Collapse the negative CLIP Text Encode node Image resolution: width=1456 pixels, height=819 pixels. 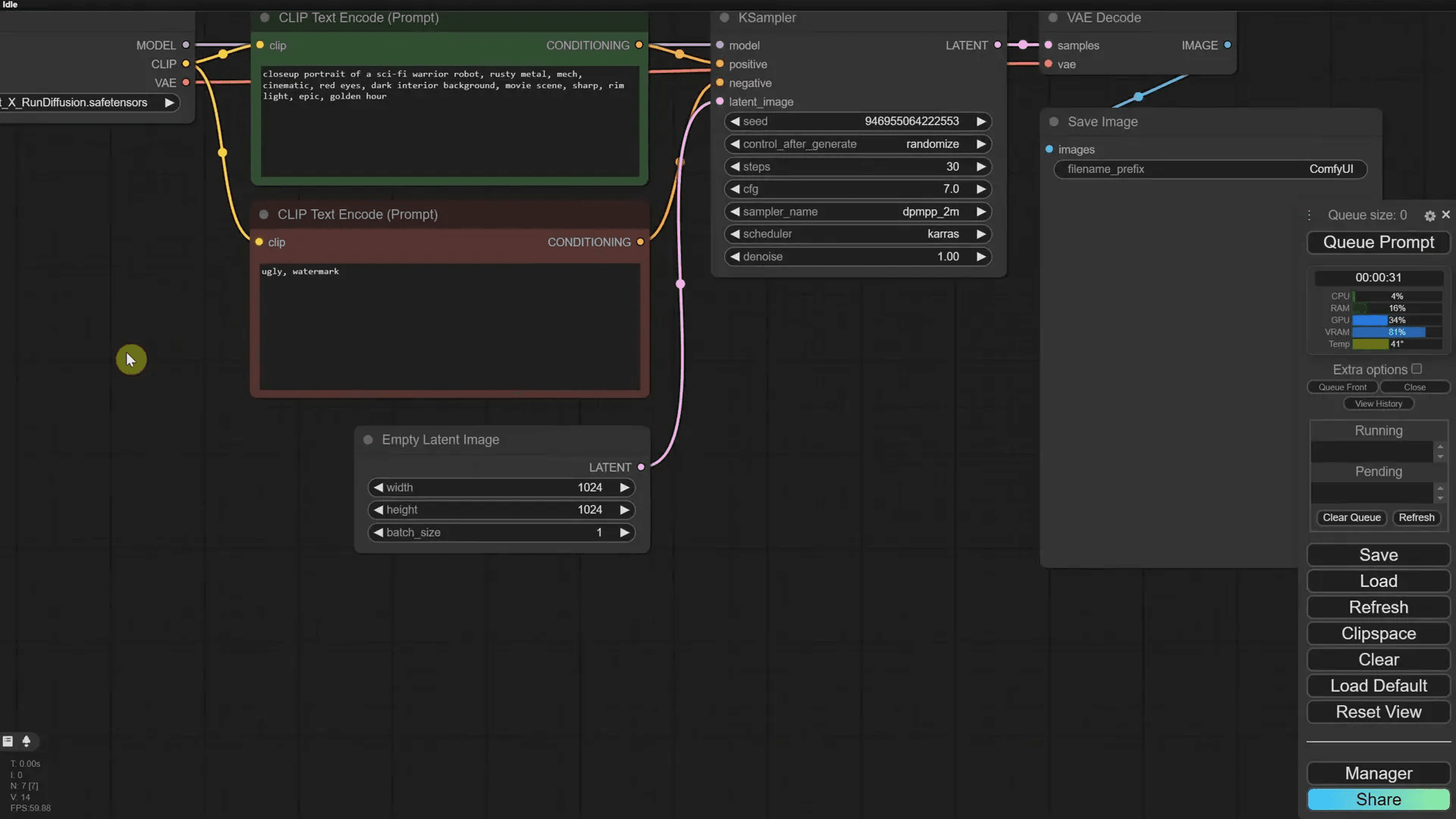[264, 215]
